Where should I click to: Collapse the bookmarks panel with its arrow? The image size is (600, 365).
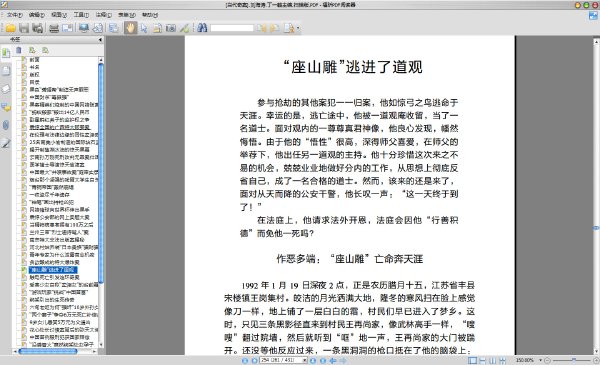(x=100, y=39)
